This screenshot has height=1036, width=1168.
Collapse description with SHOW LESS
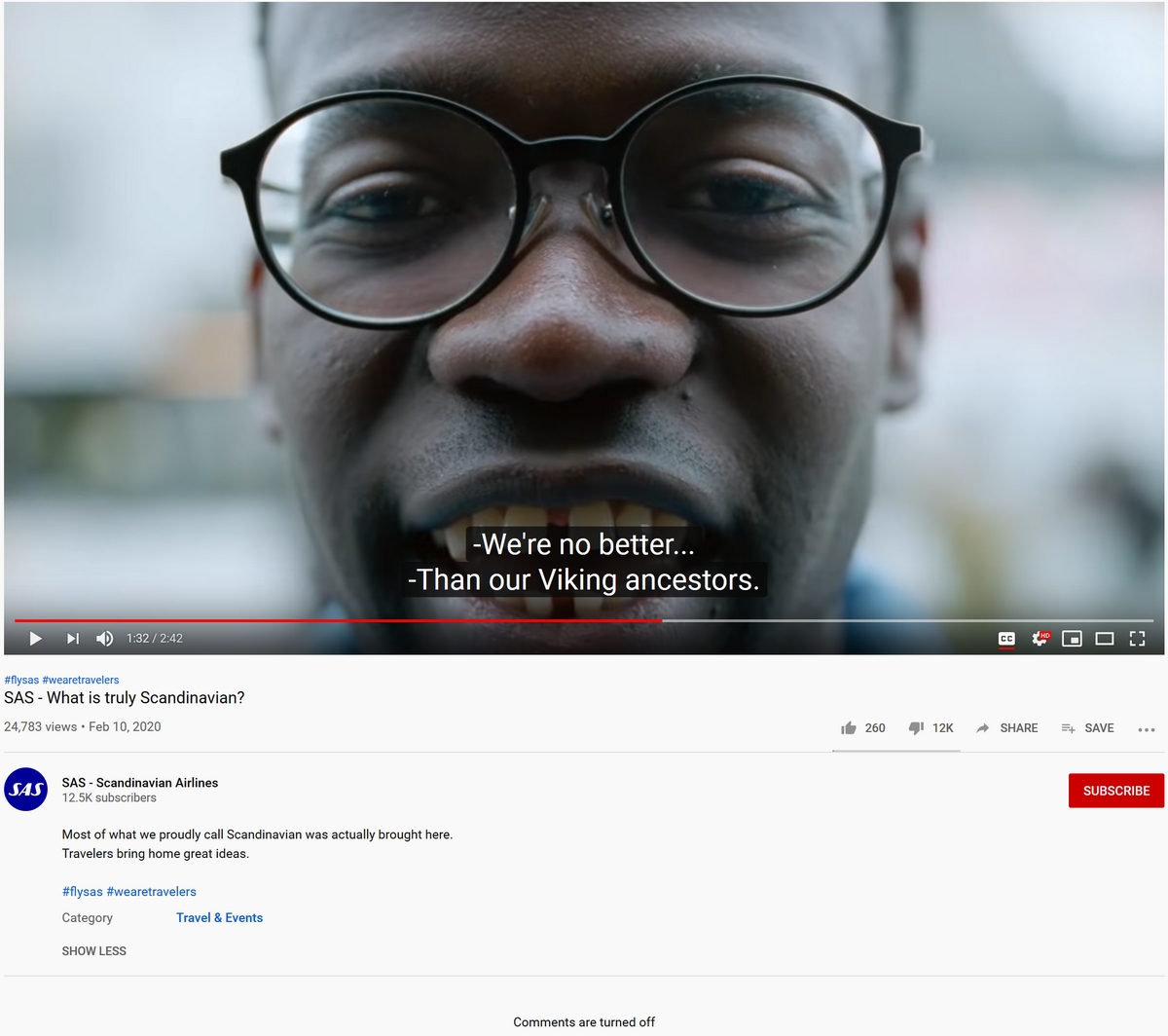coord(94,951)
